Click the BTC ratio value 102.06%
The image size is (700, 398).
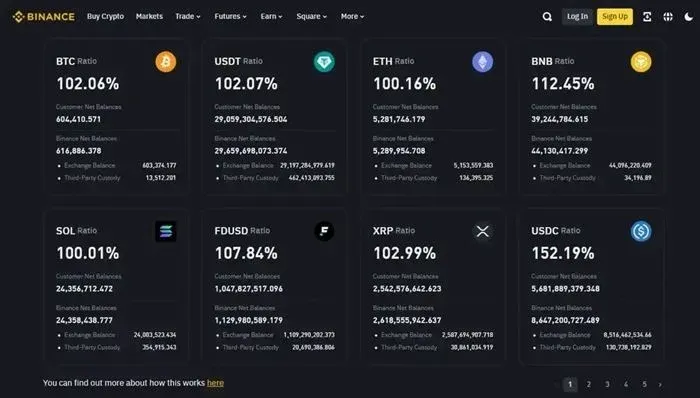coord(88,84)
